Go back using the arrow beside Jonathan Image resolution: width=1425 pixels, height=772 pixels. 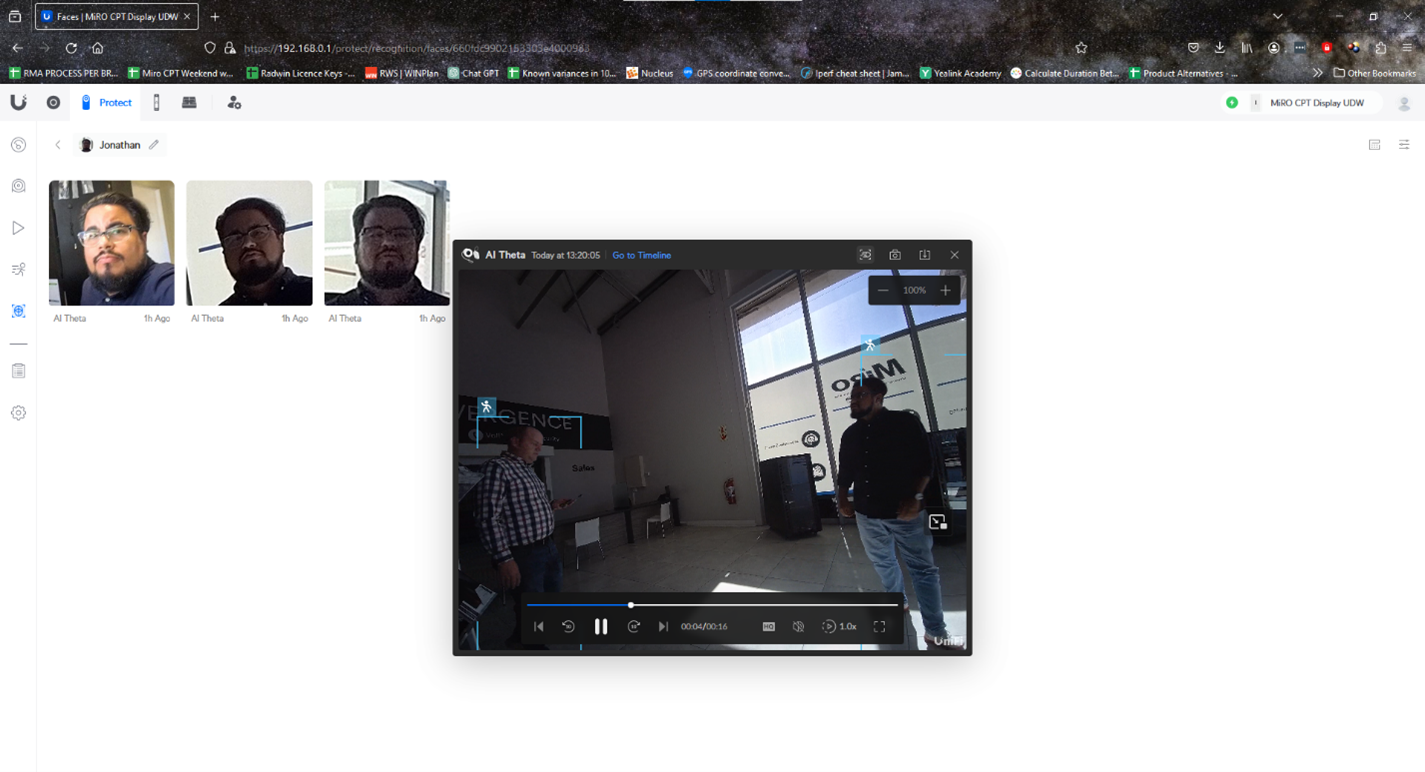pos(58,145)
